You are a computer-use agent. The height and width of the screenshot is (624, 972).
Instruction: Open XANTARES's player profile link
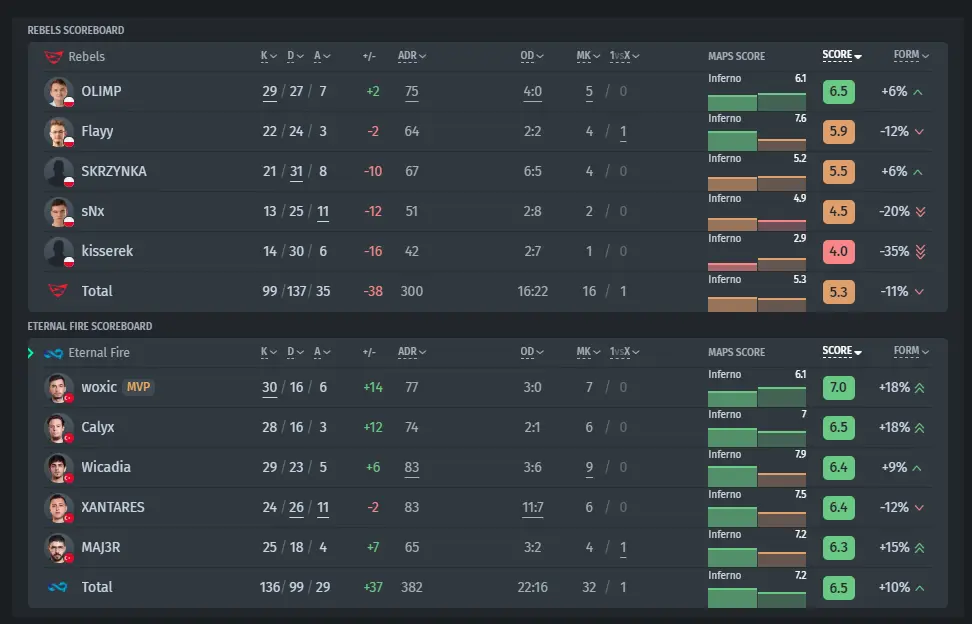(x=113, y=508)
